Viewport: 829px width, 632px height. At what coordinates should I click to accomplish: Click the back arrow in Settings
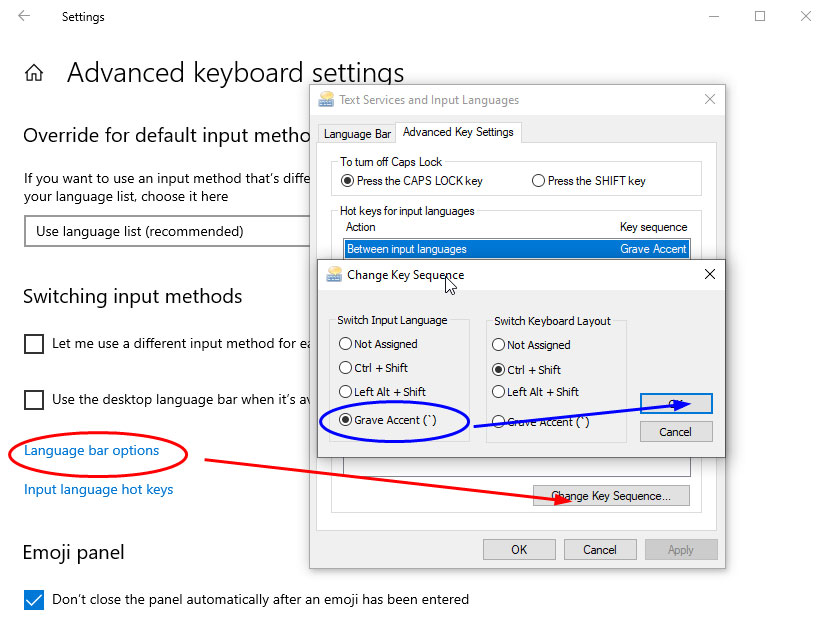click(22, 16)
